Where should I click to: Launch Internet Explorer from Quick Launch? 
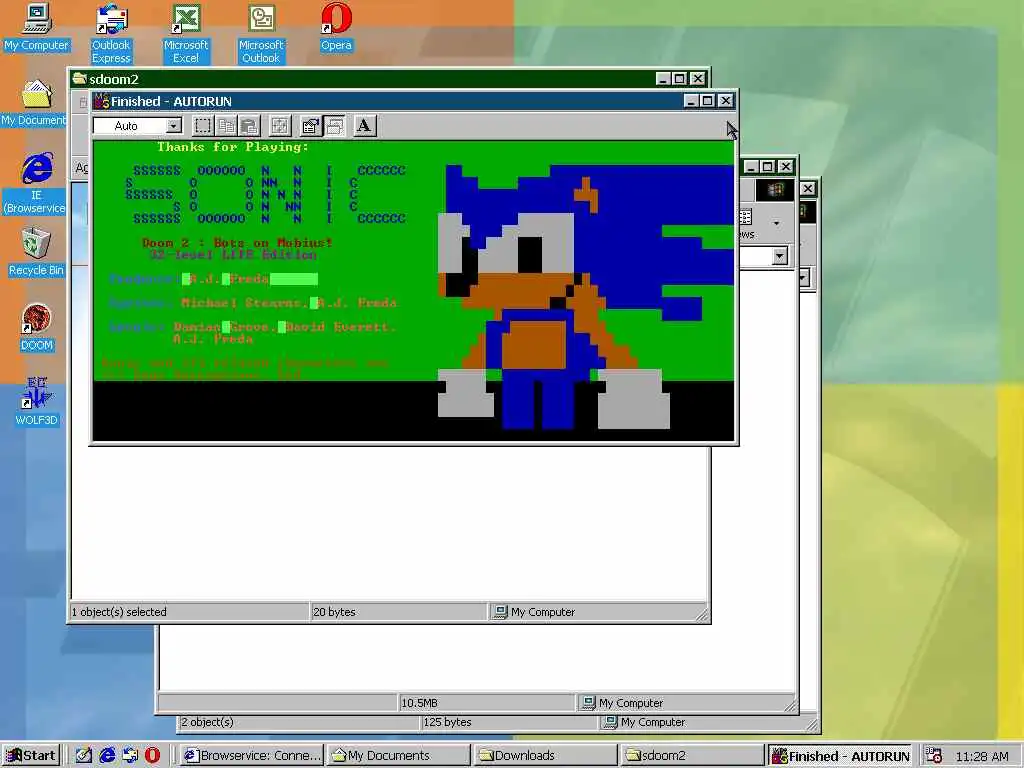pos(107,756)
